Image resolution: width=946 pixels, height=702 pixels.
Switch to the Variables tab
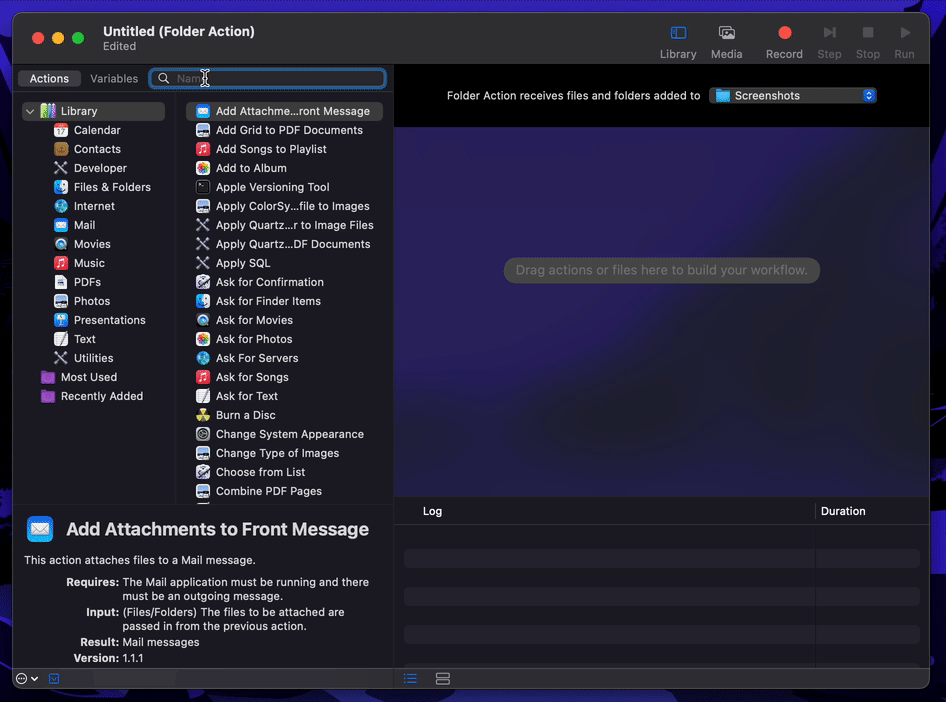click(113, 78)
